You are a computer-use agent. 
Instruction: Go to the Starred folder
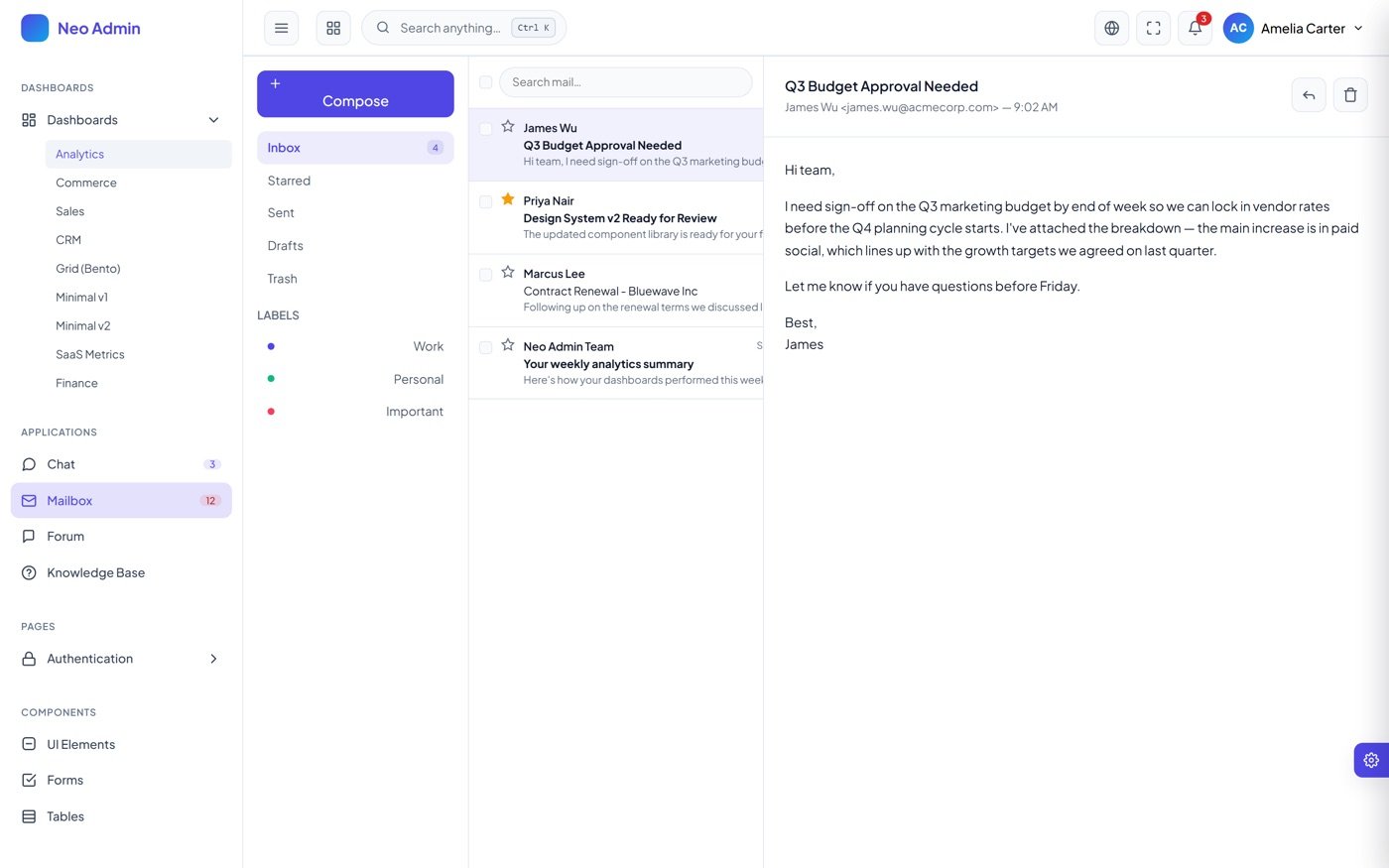pyautogui.click(x=355, y=181)
